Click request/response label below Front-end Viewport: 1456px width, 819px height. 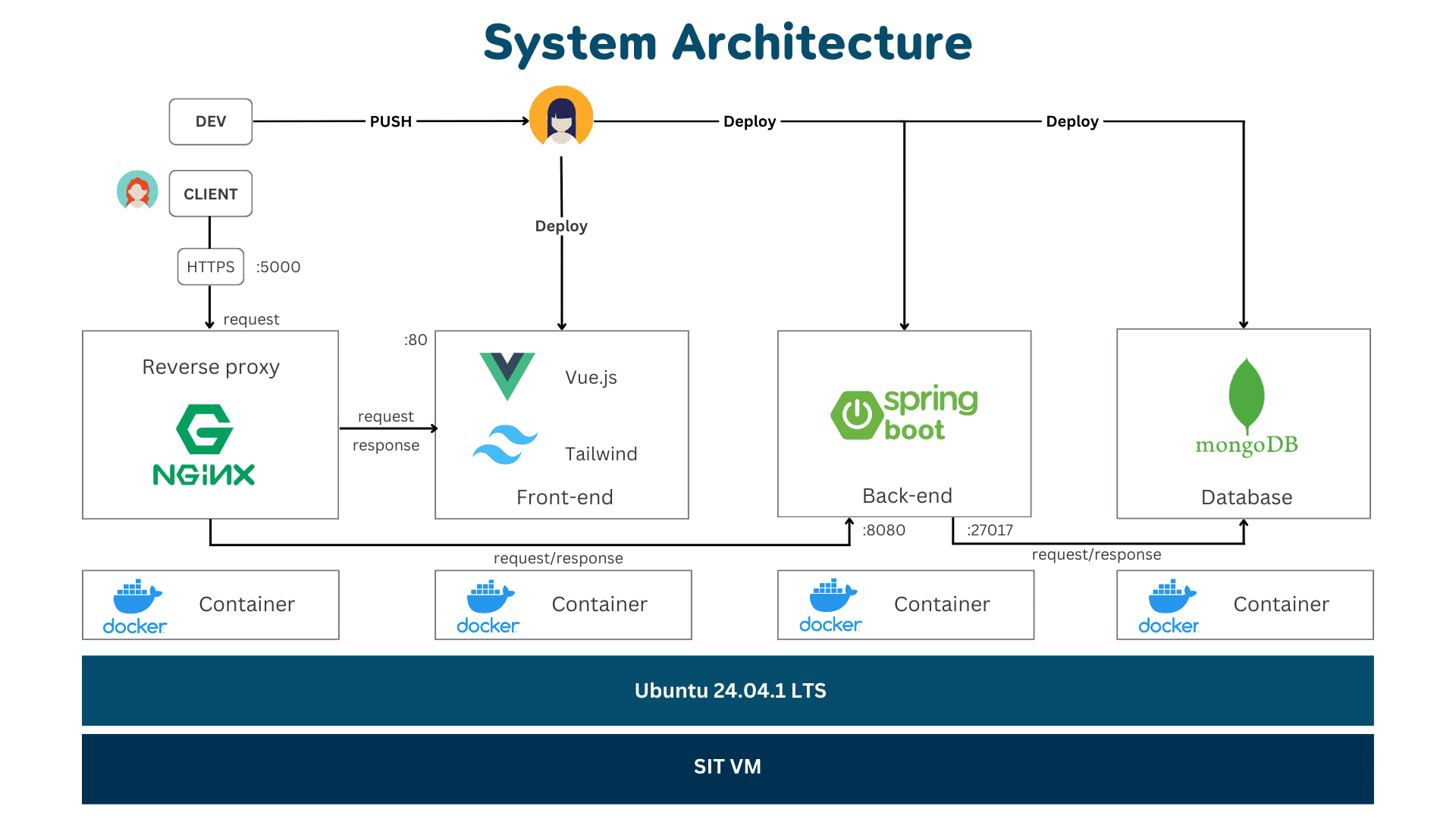click(558, 559)
